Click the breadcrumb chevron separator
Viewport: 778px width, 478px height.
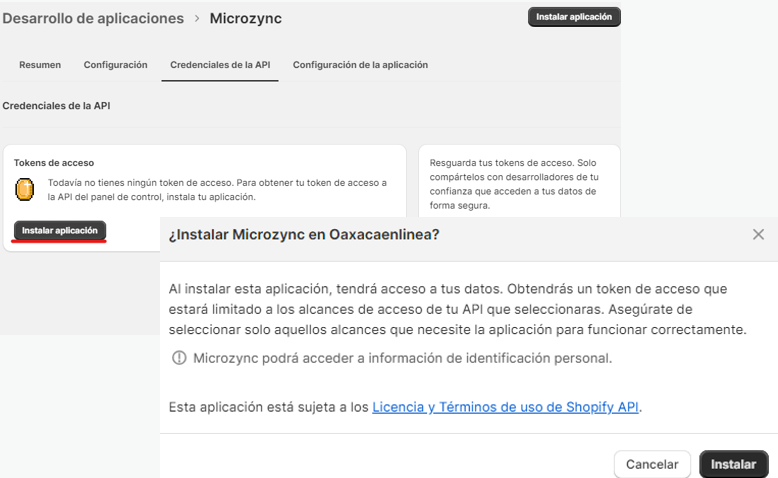(x=197, y=19)
